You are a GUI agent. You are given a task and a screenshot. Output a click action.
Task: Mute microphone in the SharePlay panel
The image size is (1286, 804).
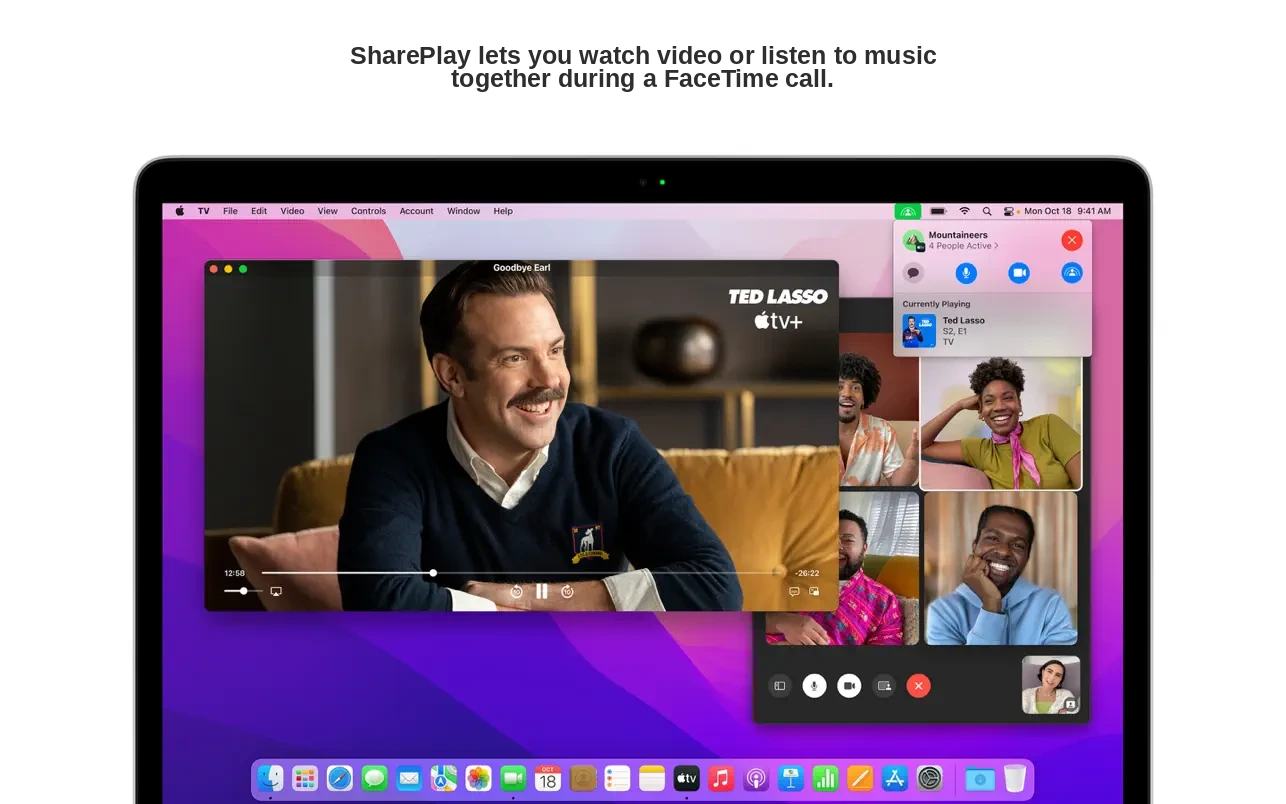(966, 272)
